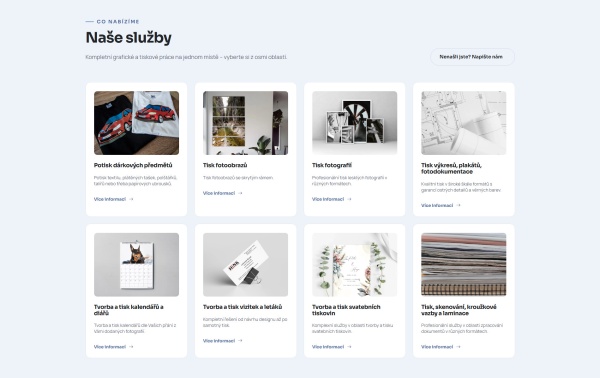600x378 pixels.
Task: Click the 'Nenašli jste? Napište nám' button
Action: [x=472, y=57]
